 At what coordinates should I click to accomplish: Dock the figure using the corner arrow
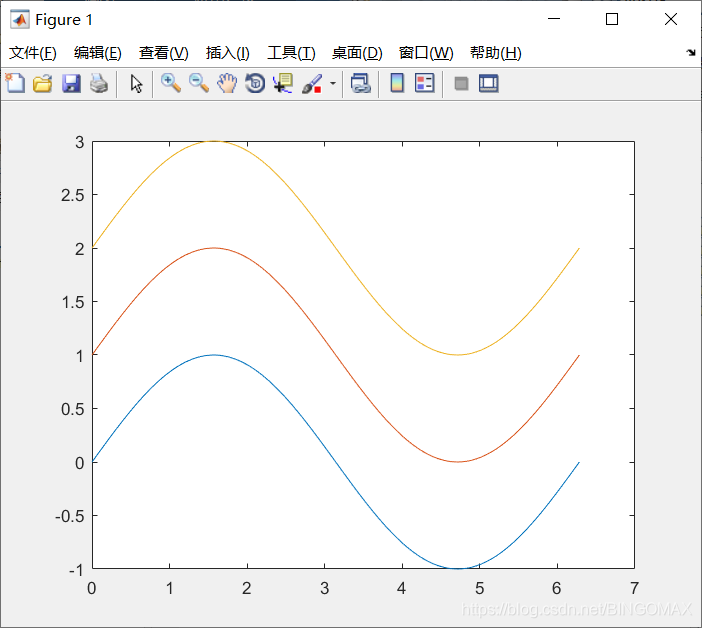691,52
